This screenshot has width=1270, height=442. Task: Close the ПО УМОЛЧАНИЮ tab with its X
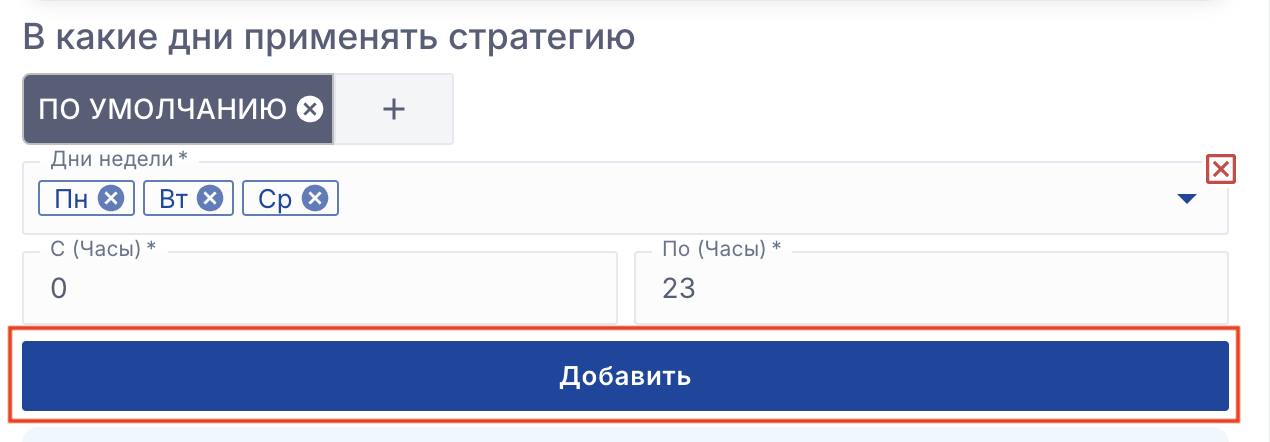310,109
